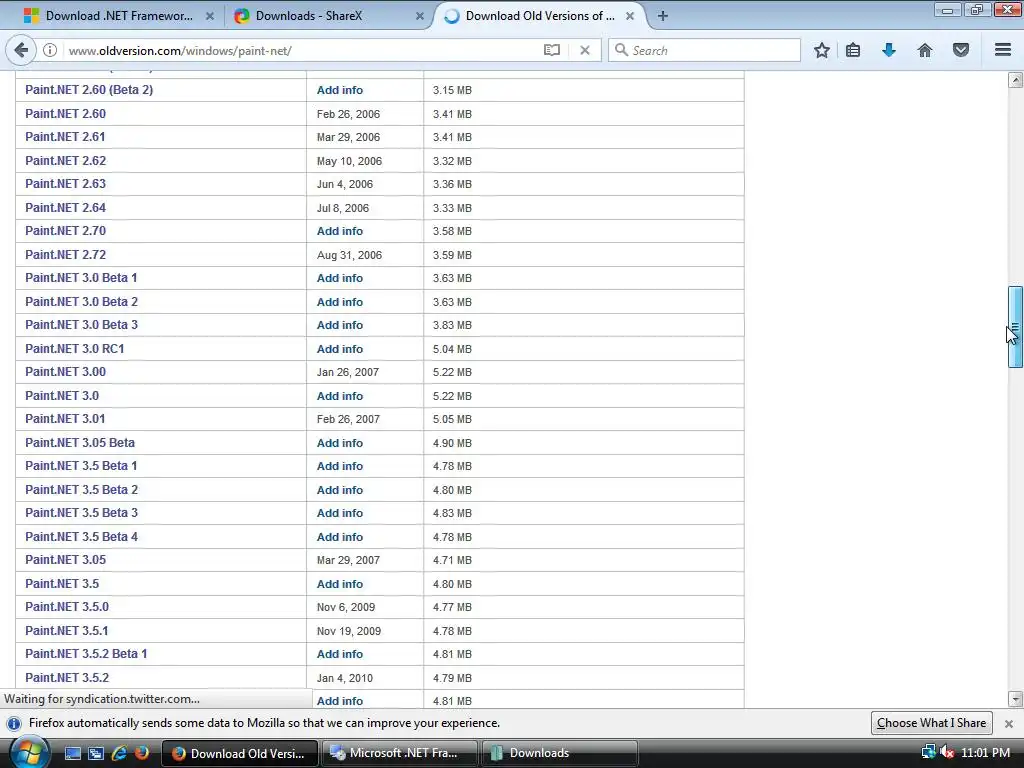Viewport: 1024px width, 768px height.
Task: Click the scrollbar up arrow
Action: click(x=1015, y=80)
